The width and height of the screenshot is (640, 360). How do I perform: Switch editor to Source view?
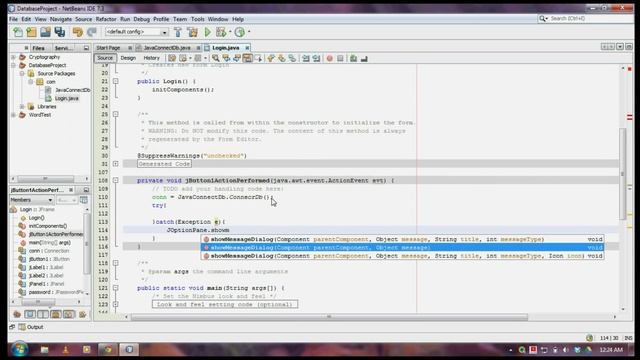click(105, 58)
